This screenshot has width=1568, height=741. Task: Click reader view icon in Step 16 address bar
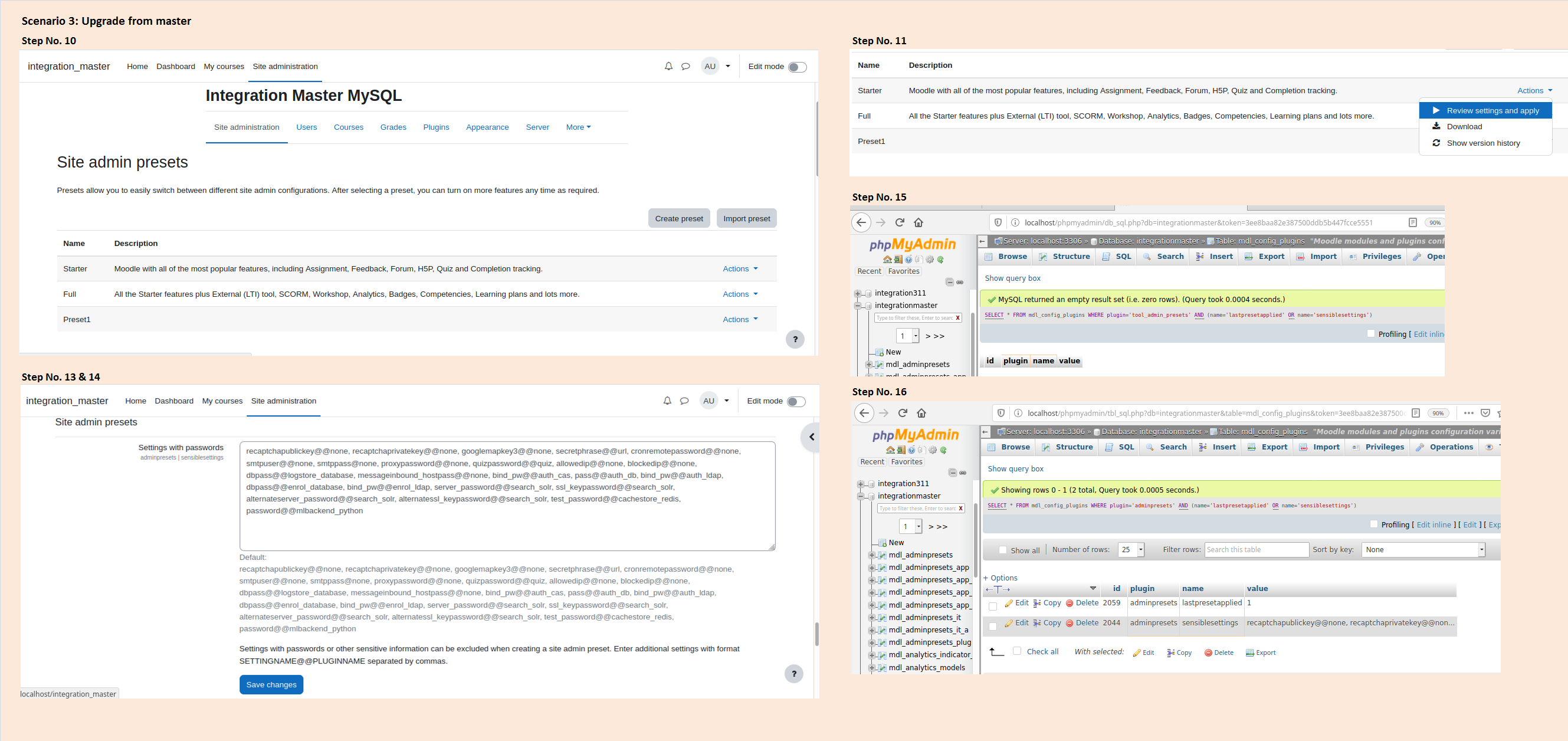click(x=1416, y=413)
